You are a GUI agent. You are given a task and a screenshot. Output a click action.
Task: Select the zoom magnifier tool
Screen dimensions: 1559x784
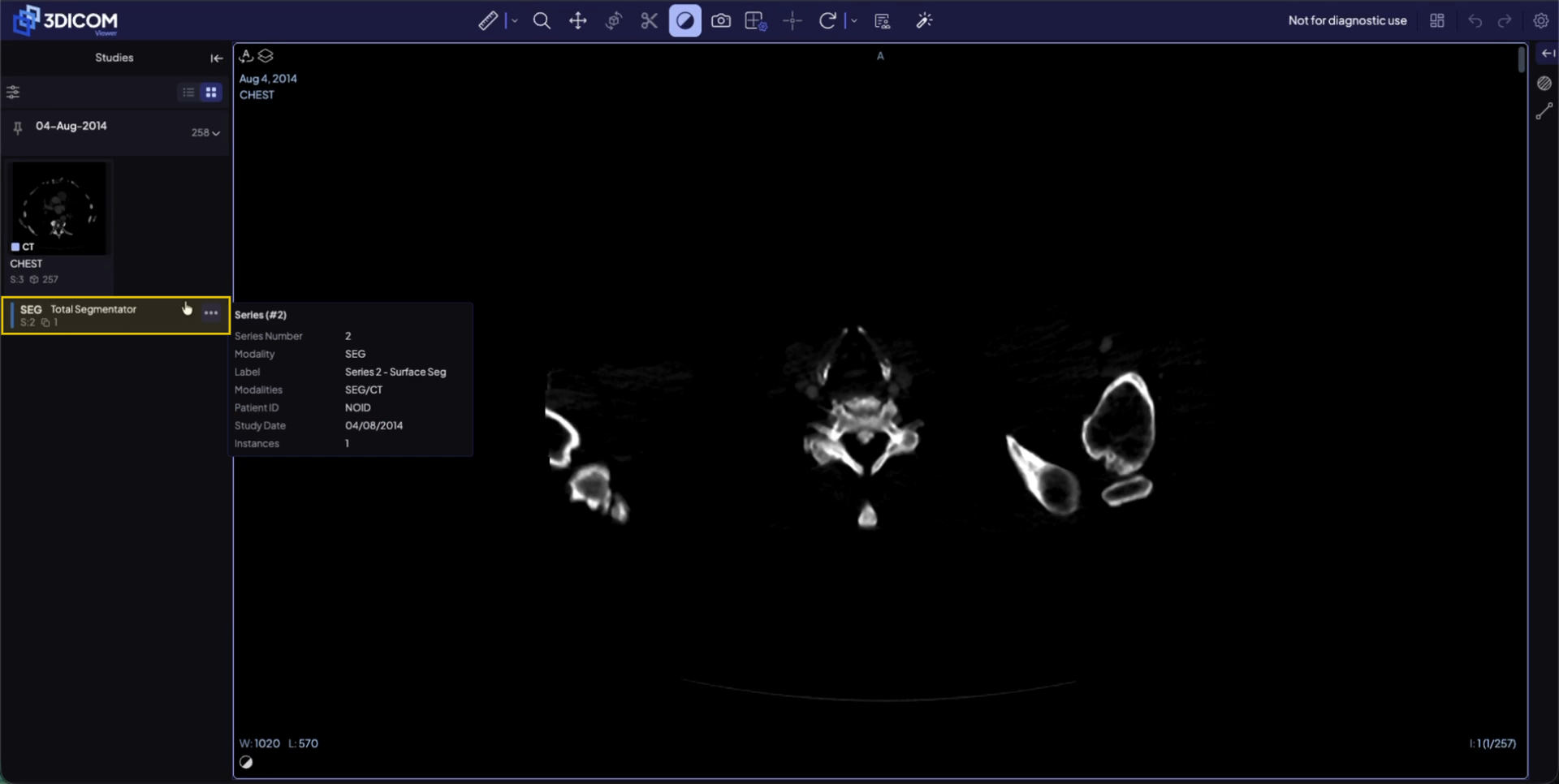(542, 21)
